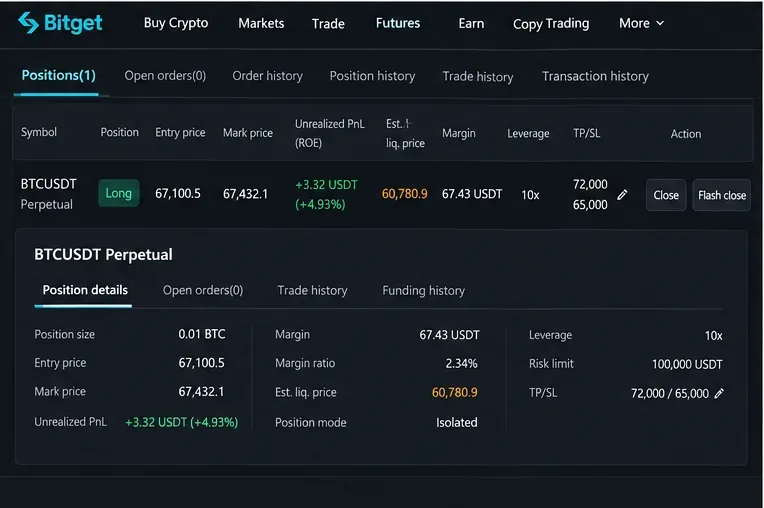Select Position details tab

tap(85, 290)
